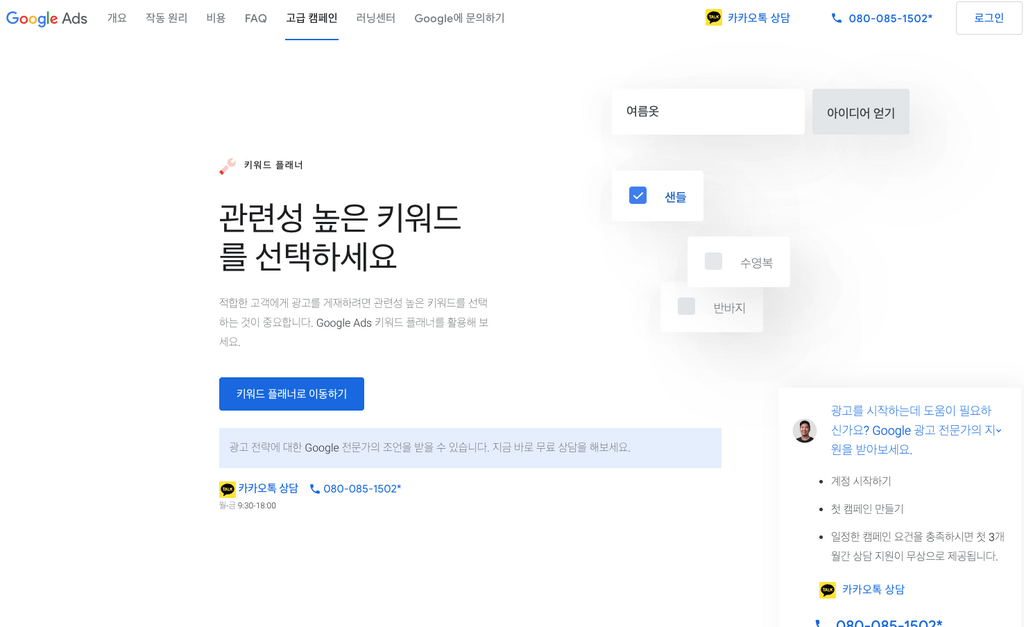The height and width of the screenshot is (627, 1024).
Task: Open the 작동 원리 menu item
Action: (x=167, y=18)
